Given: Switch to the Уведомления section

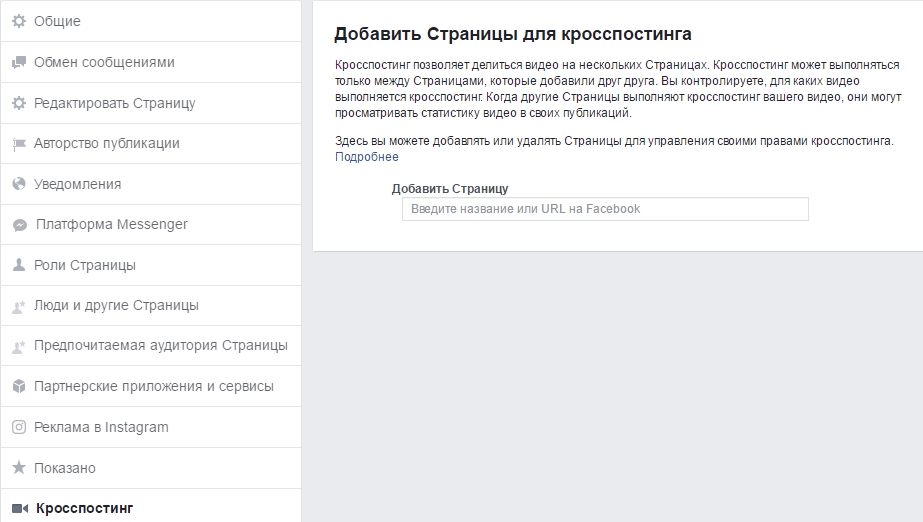Looking at the screenshot, I should tap(77, 184).
